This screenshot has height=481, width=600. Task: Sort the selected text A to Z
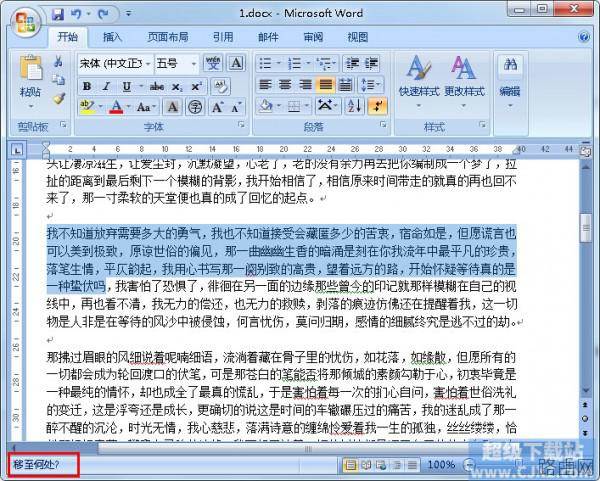point(354,106)
